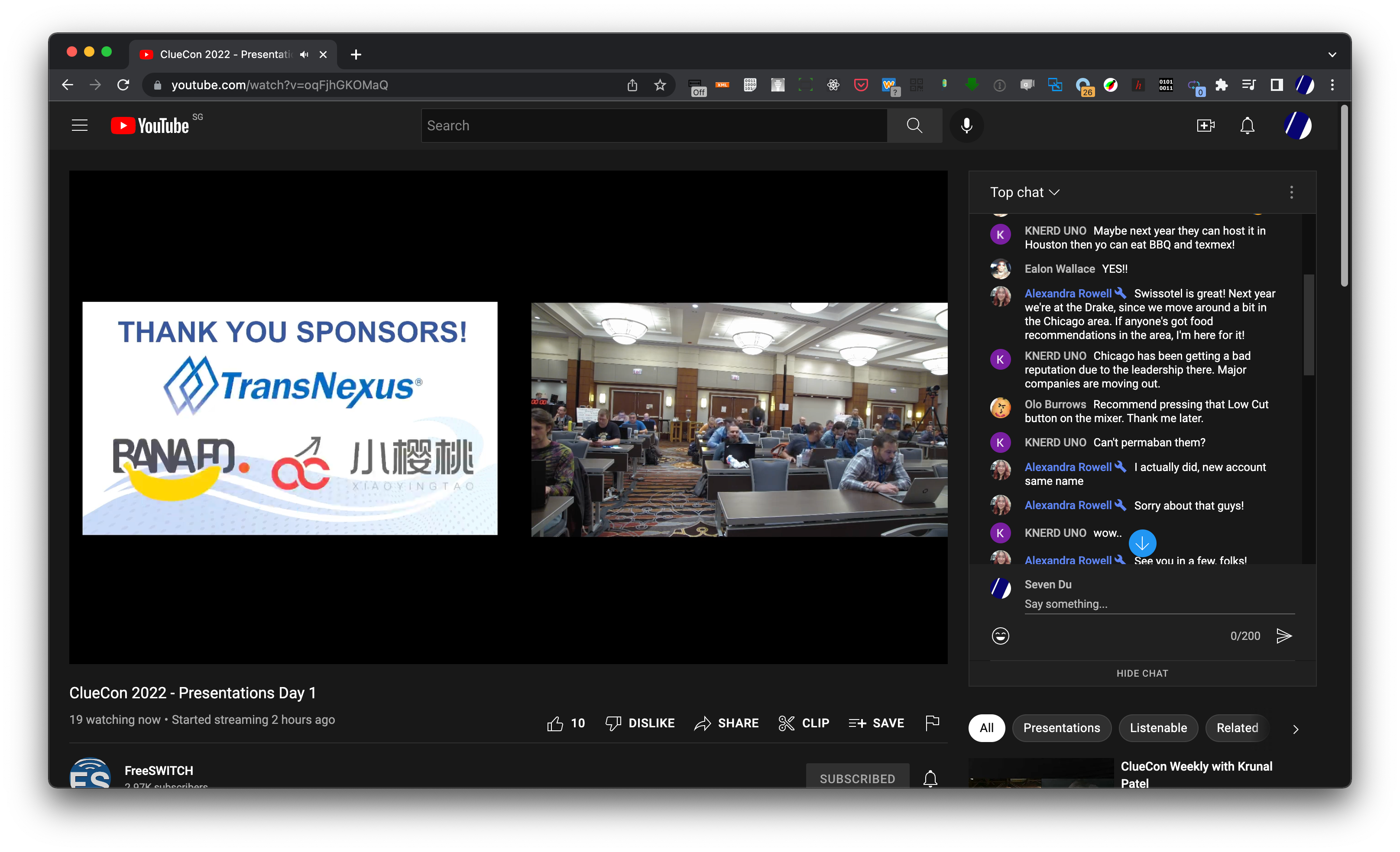Select the Presentations filter chip
This screenshot has width=1400, height=852.
(x=1061, y=728)
